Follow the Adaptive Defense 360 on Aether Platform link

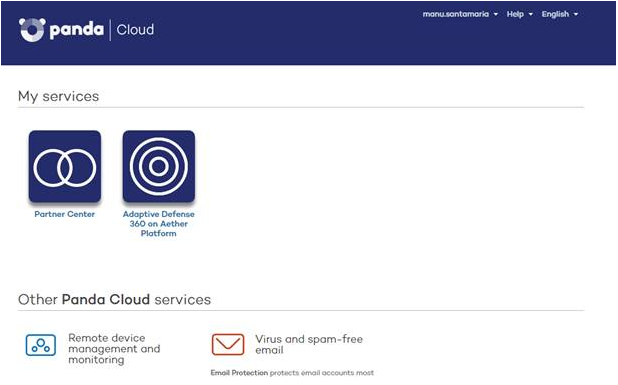(159, 224)
